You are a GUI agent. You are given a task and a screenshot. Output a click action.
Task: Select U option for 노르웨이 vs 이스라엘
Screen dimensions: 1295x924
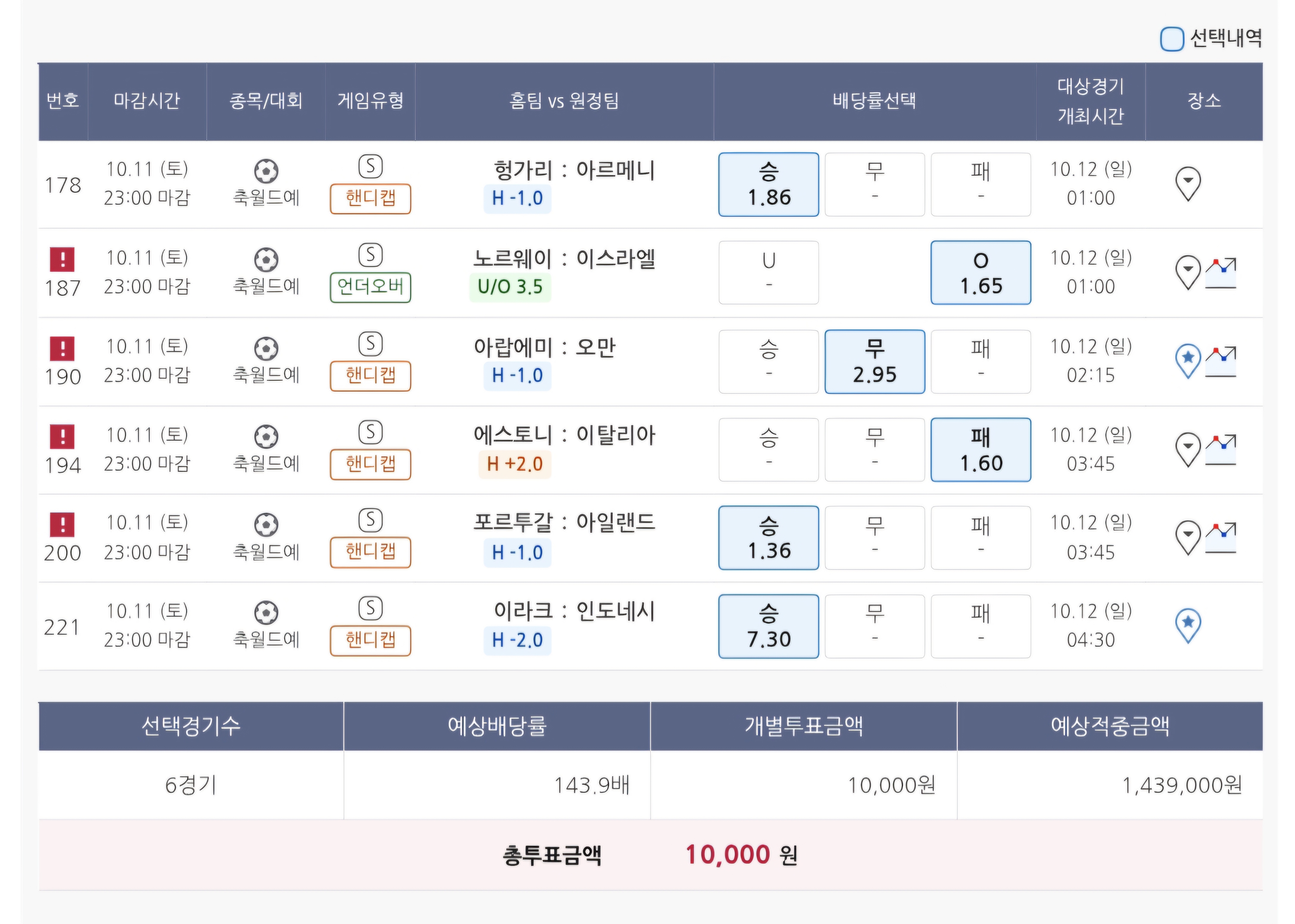[x=769, y=273]
